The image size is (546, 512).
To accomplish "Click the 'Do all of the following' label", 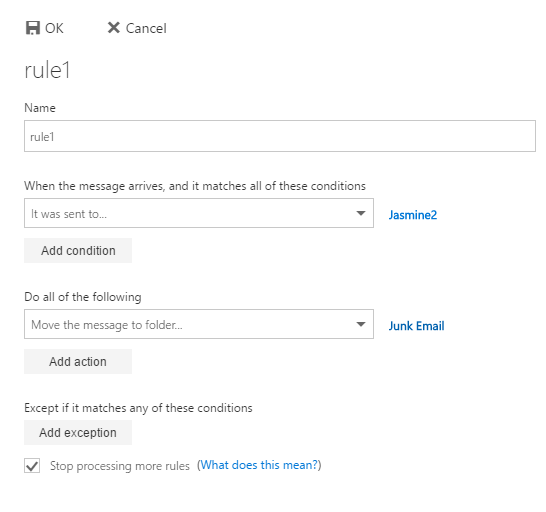I will [x=83, y=297].
